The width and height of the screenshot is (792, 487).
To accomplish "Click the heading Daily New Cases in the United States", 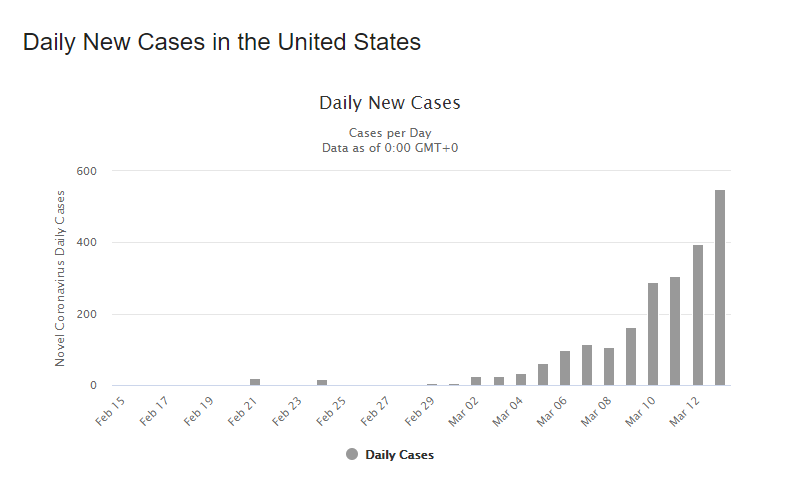I will [x=222, y=42].
